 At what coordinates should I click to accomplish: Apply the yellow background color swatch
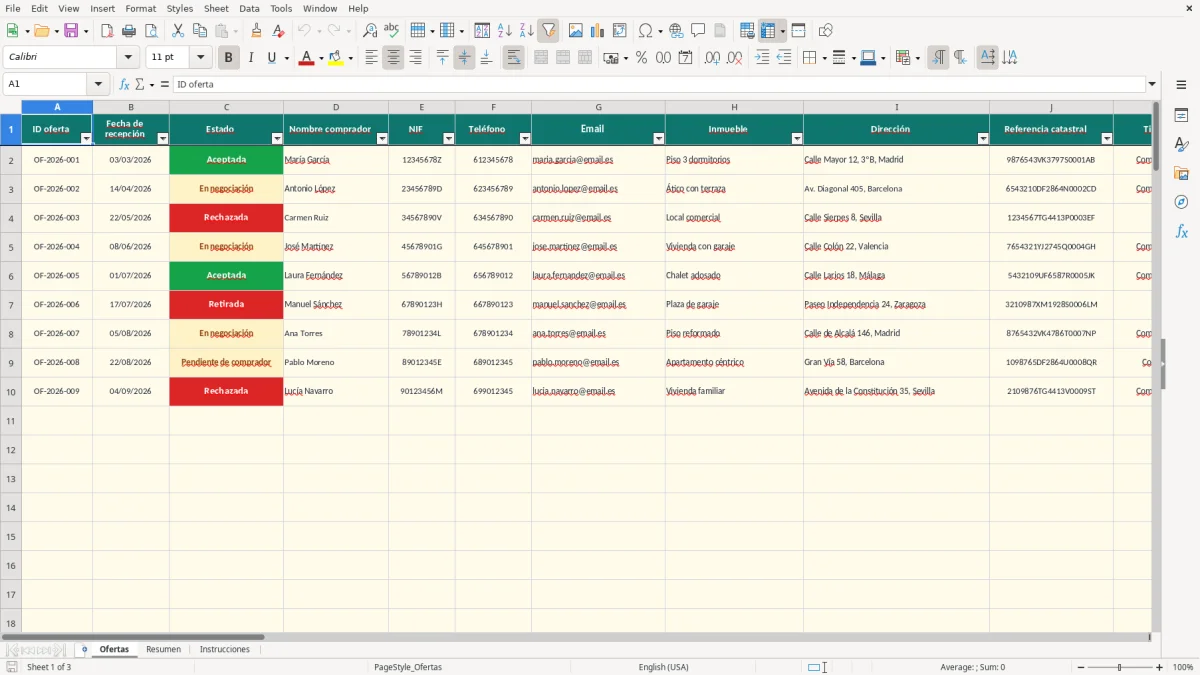point(336,58)
